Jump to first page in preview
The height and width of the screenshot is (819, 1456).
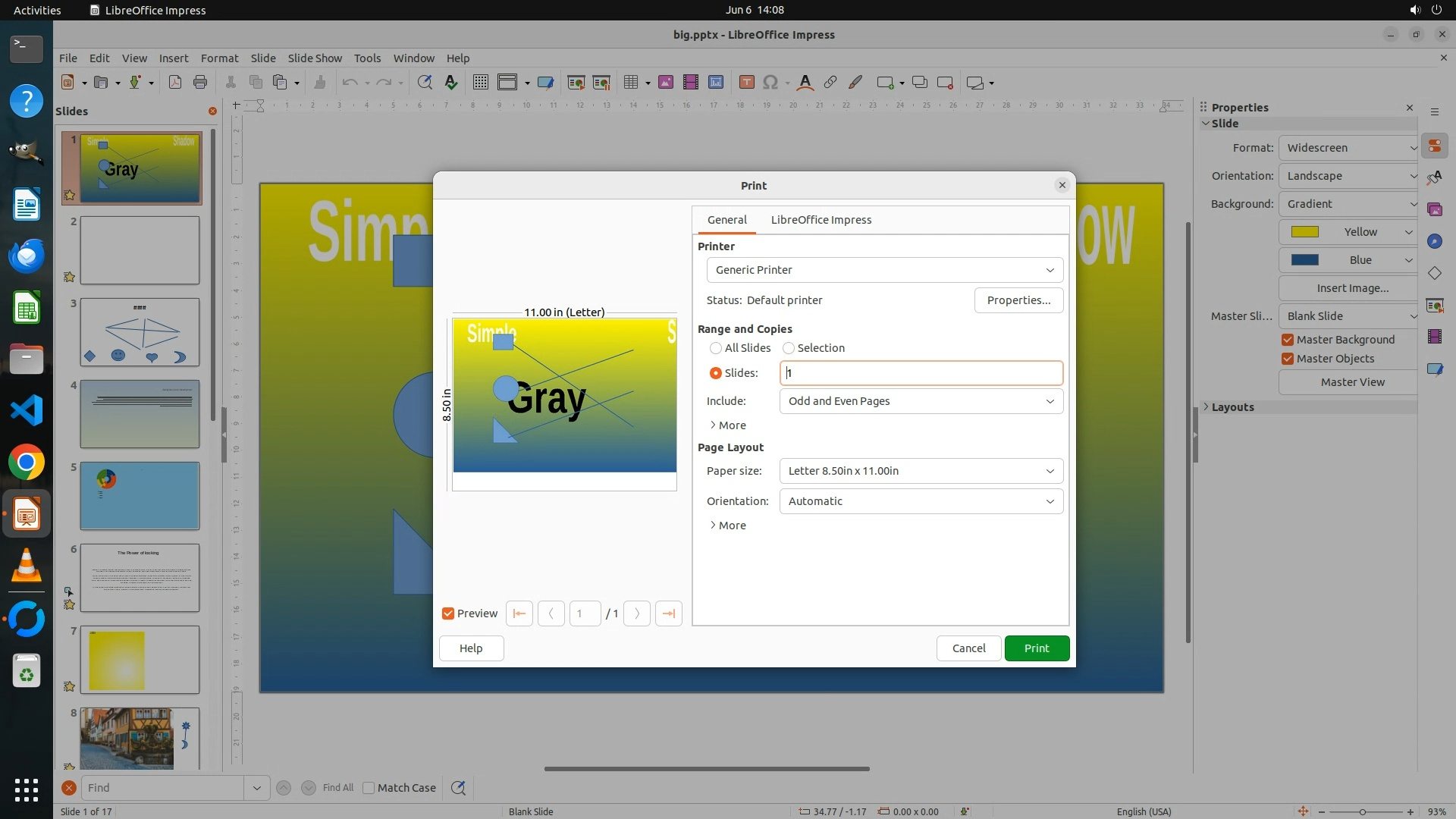[519, 613]
